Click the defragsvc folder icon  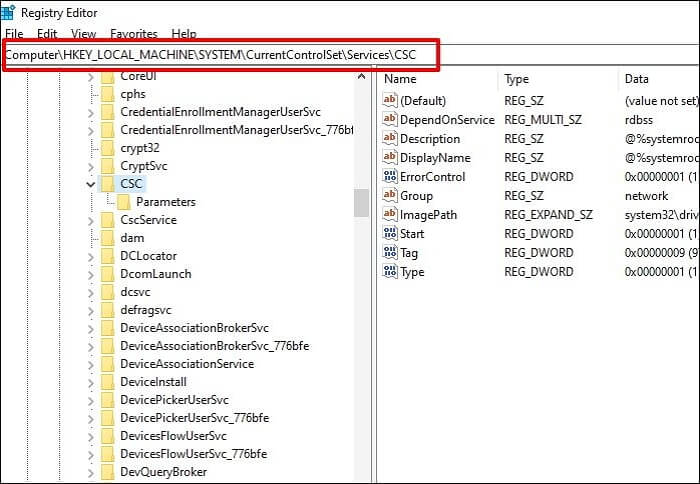pyautogui.click(x=108, y=310)
